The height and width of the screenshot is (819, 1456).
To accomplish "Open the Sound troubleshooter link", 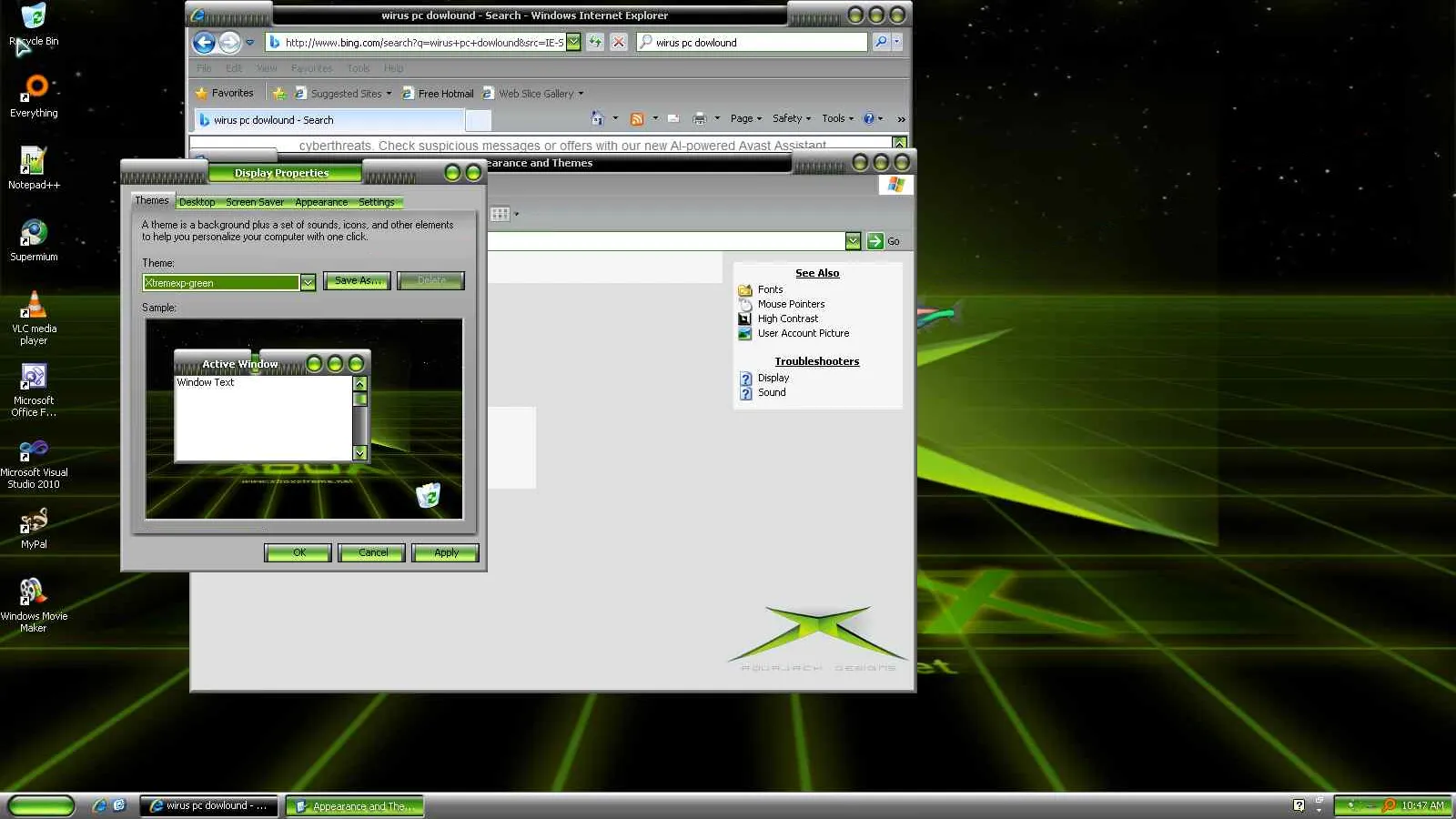I will point(772,393).
